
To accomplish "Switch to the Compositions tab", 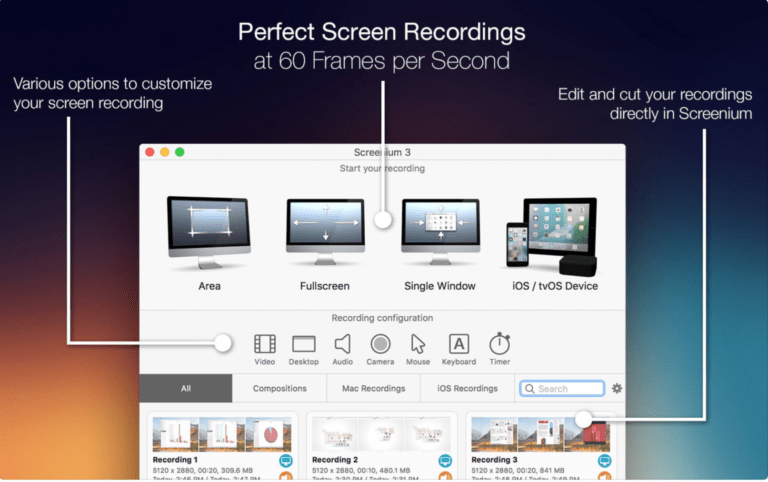I will (x=280, y=388).
